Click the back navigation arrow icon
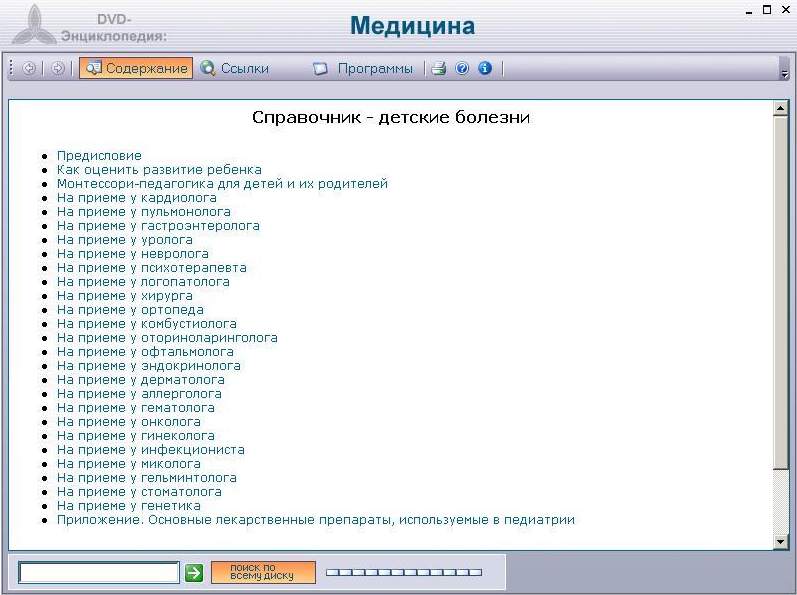 coord(29,69)
